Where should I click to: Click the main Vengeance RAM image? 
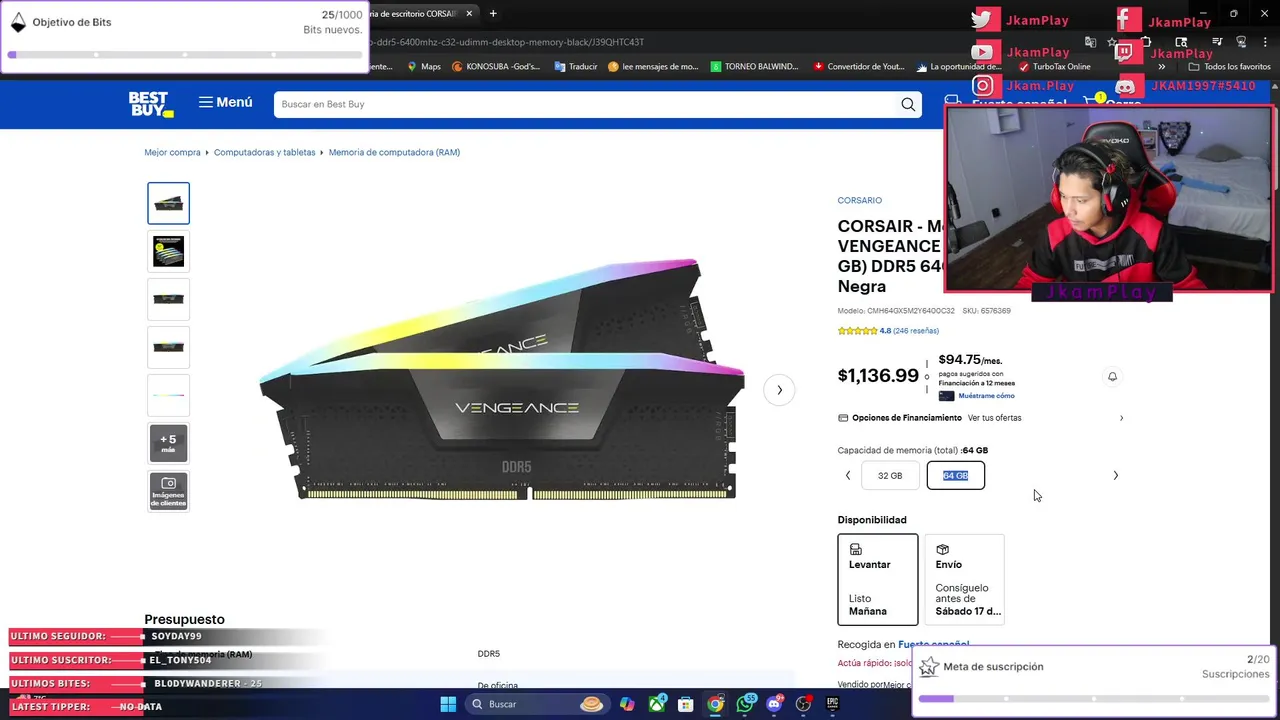[x=503, y=380]
